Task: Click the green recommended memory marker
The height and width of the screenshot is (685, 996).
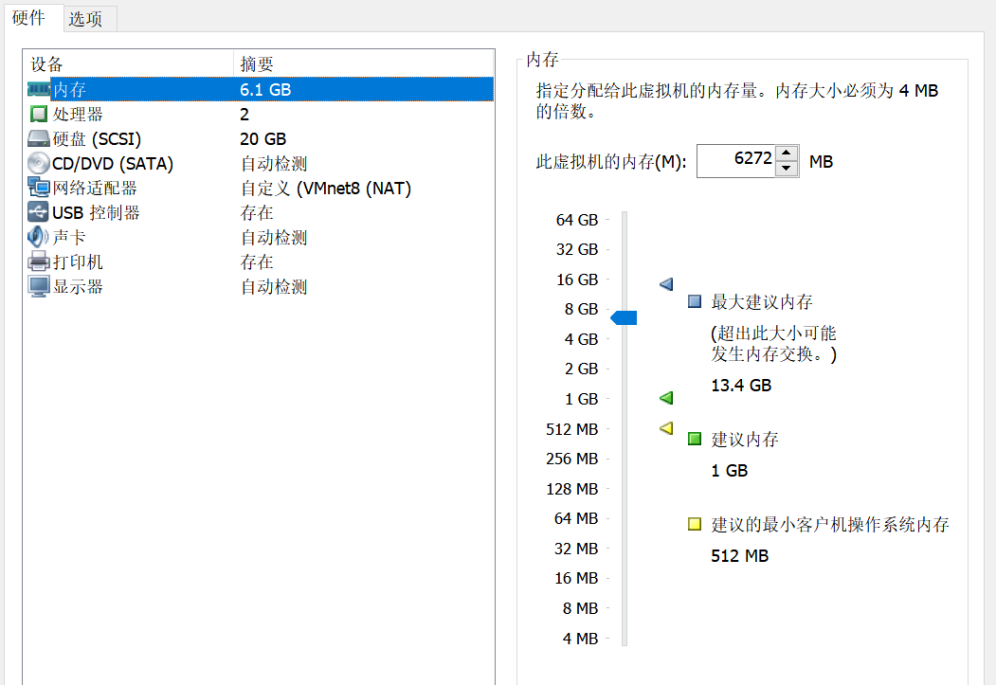Action: coord(666,398)
